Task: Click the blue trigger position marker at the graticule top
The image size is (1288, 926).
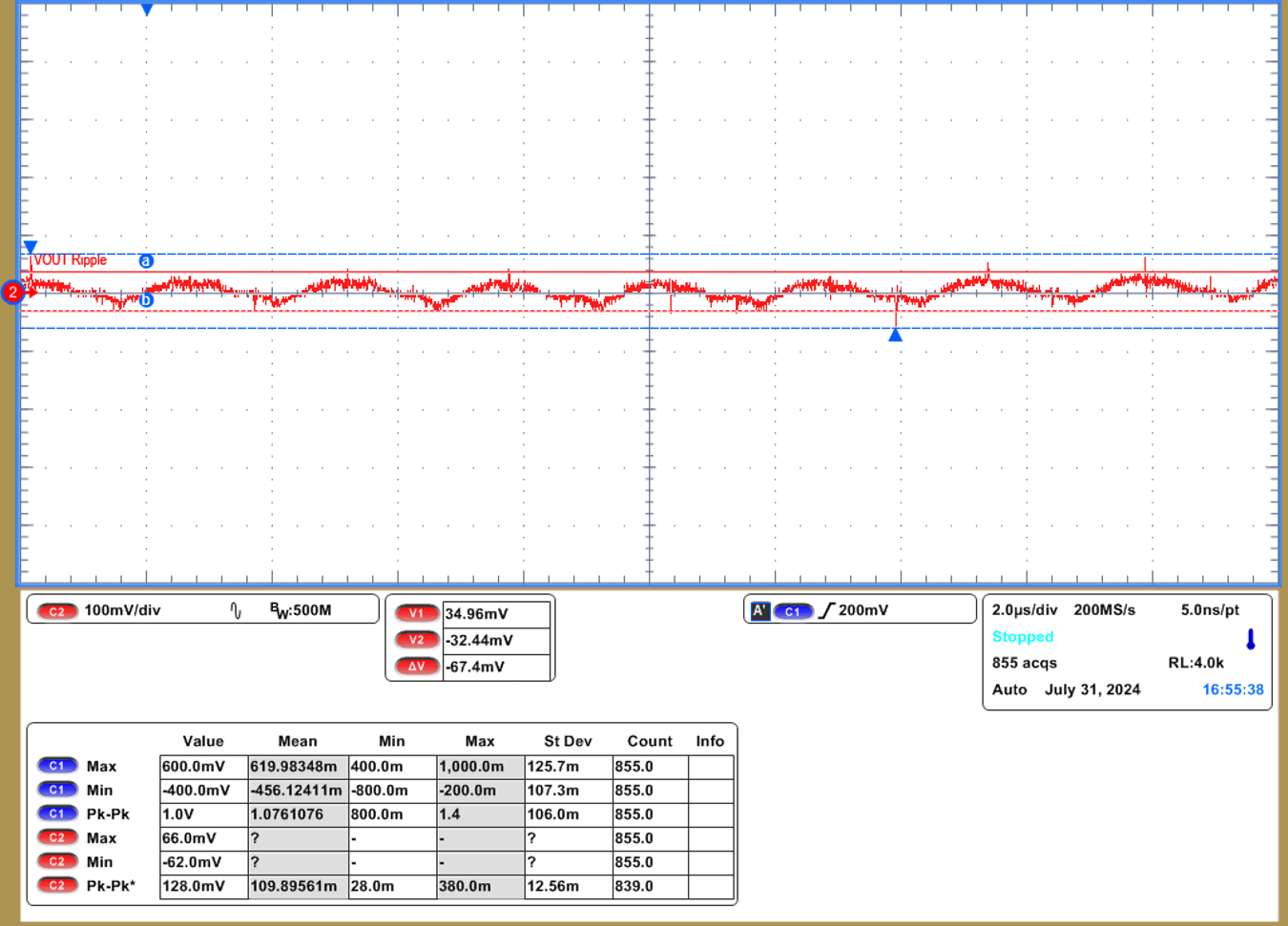Action: tap(147, 10)
